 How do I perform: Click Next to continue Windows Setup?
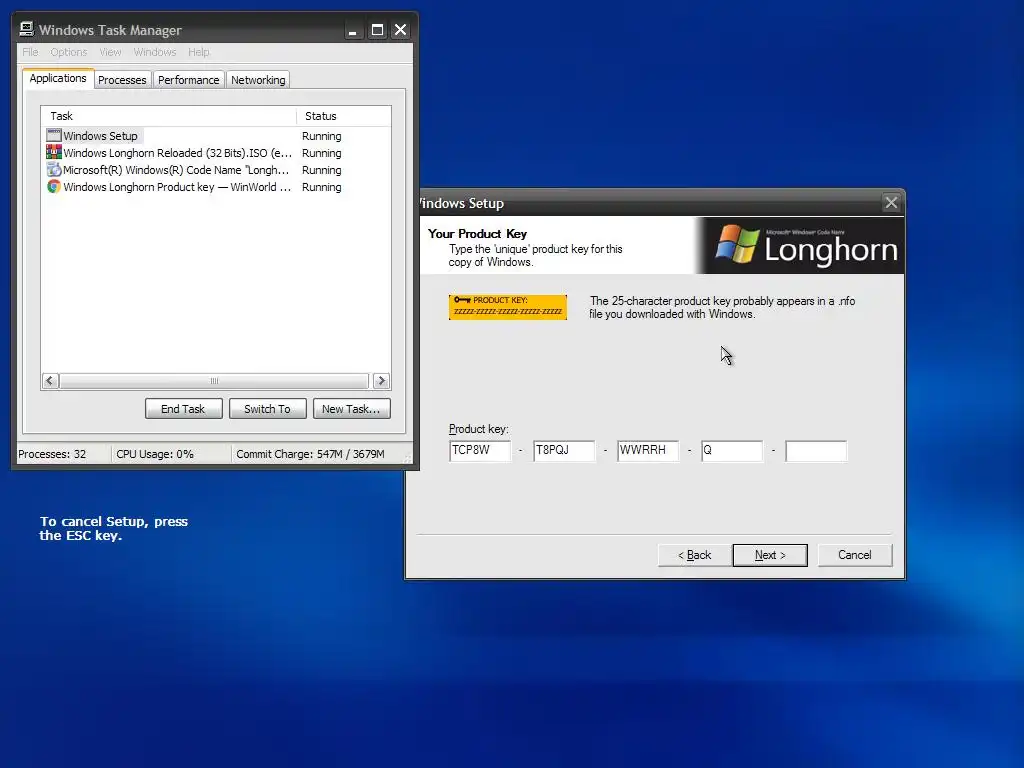[x=770, y=555]
